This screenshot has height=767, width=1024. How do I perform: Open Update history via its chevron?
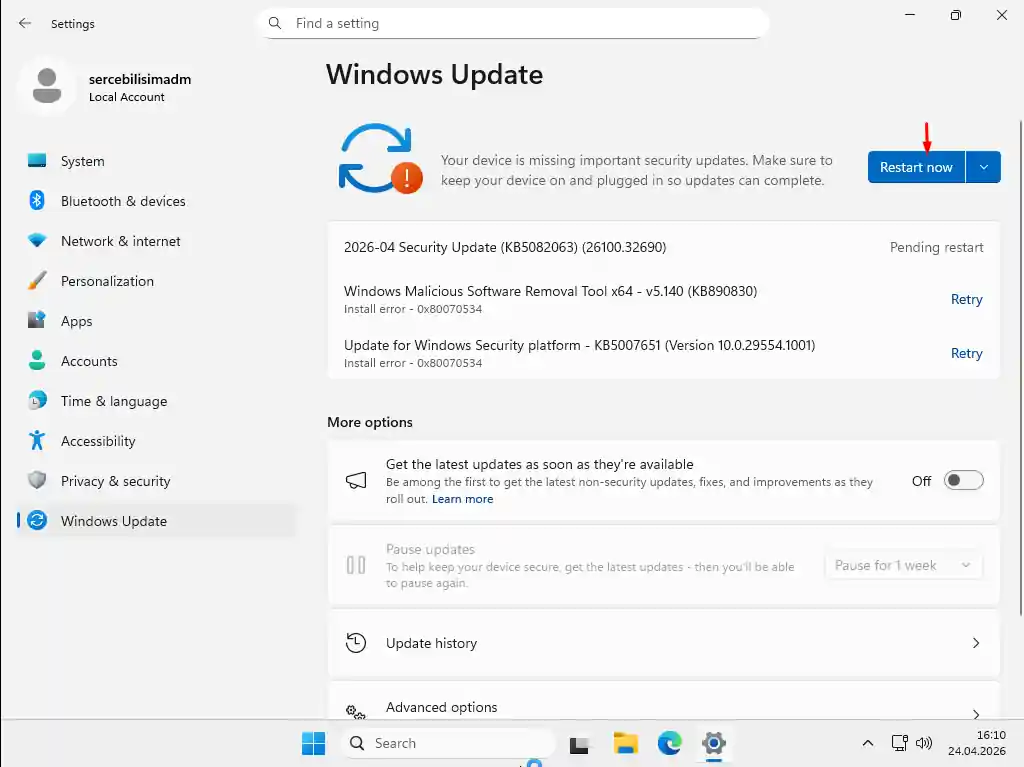click(x=976, y=644)
